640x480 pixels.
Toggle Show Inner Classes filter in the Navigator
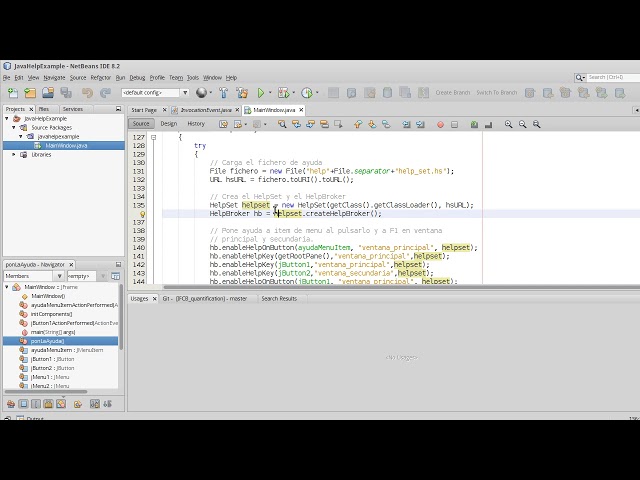61,404
